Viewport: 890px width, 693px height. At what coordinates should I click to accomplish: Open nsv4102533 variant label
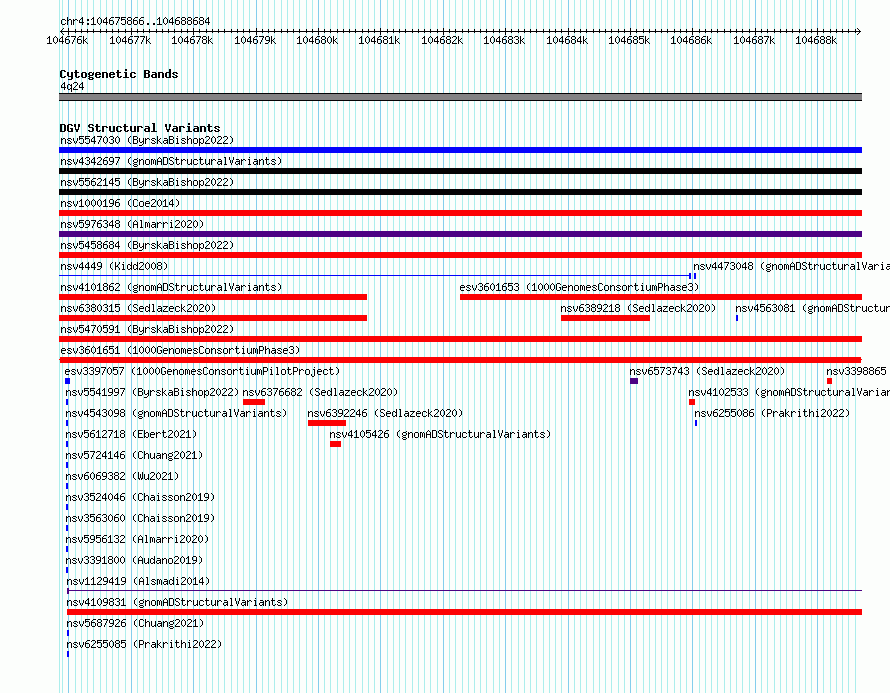click(x=789, y=392)
